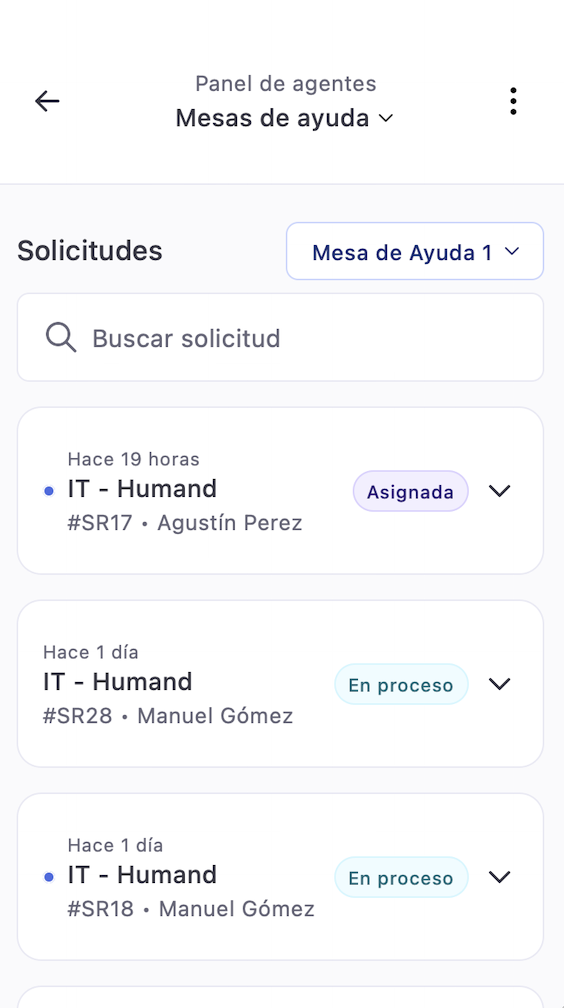The height and width of the screenshot is (1008, 564).
Task: Open the IT - Humand request #SR17
Action: tap(280, 490)
